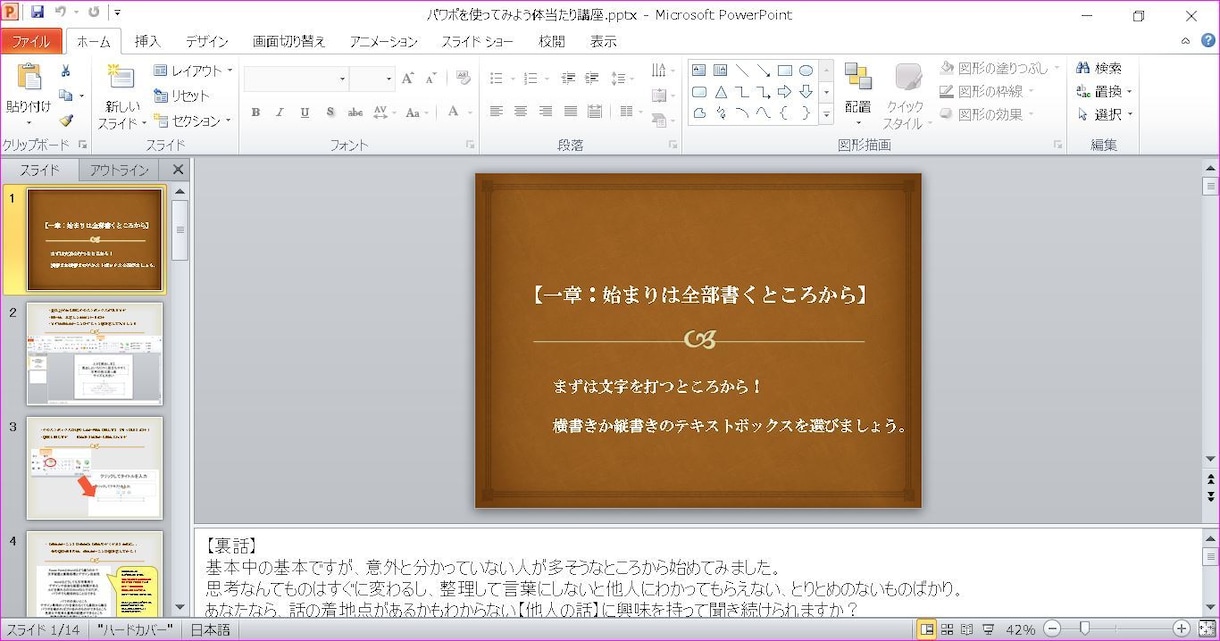Expand the shapes gallery More arrow
This screenshot has width=1220, height=641.
tap(826, 115)
